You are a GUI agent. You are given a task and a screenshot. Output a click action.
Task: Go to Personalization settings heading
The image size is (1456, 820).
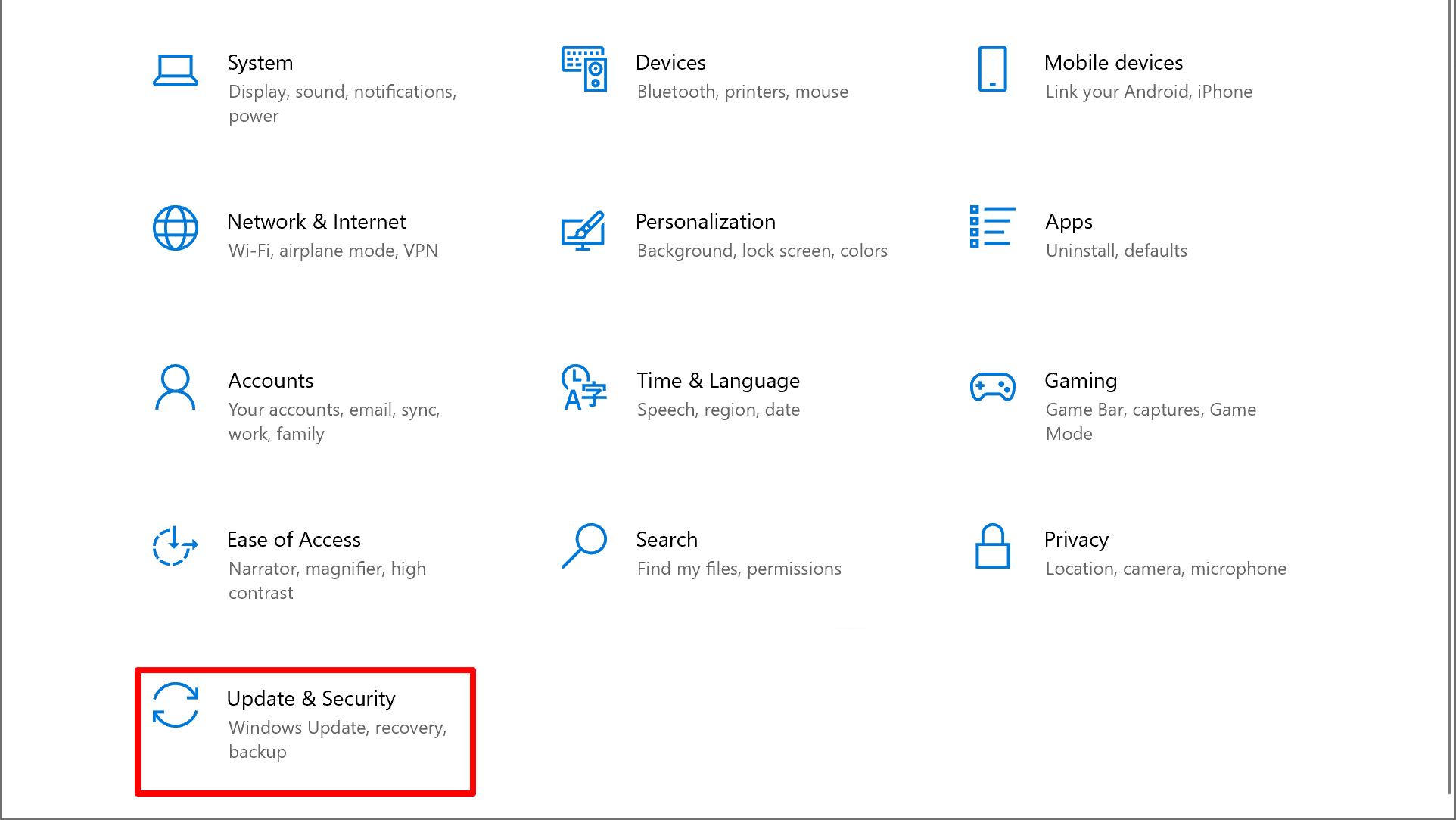tap(705, 221)
